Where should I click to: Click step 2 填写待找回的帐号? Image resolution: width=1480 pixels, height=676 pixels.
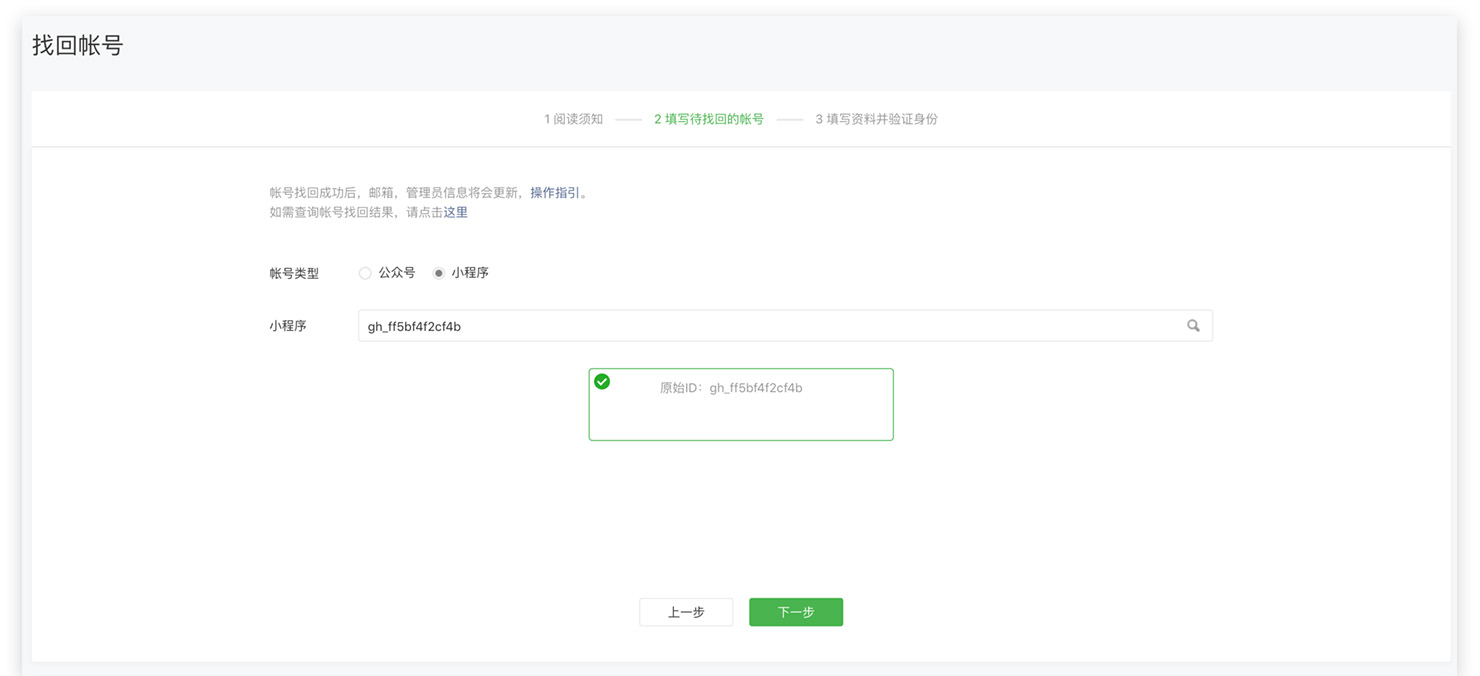[x=709, y=119]
